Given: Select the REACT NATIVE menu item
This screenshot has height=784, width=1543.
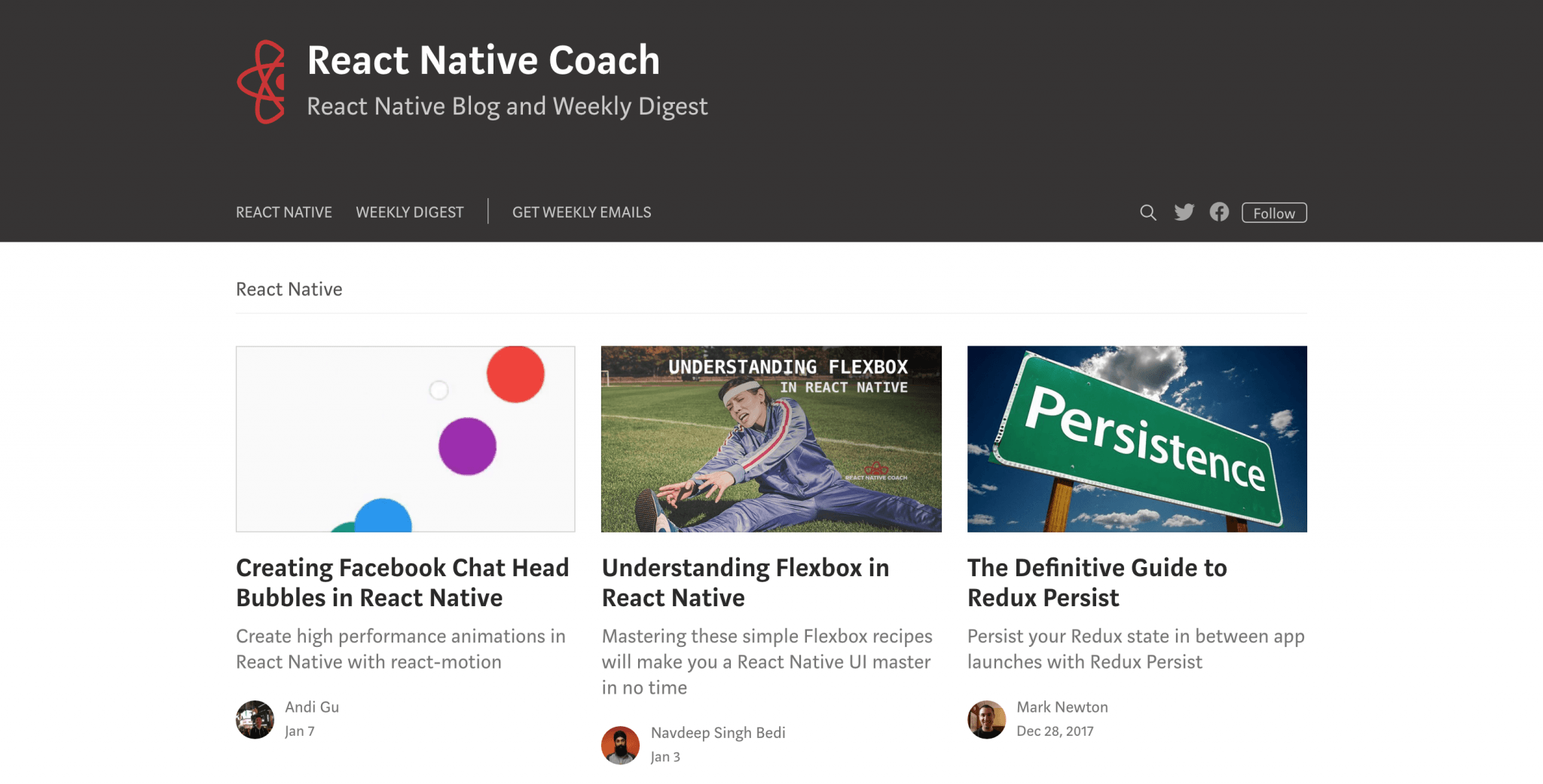Looking at the screenshot, I should click(x=283, y=212).
